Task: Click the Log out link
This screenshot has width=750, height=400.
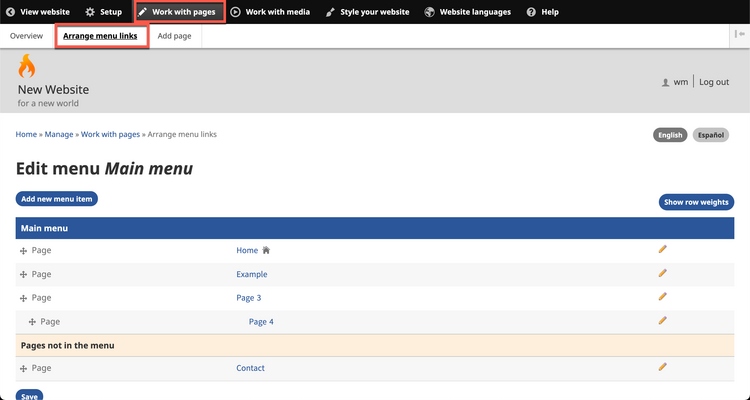Action: pyautogui.click(x=713, y=82)
